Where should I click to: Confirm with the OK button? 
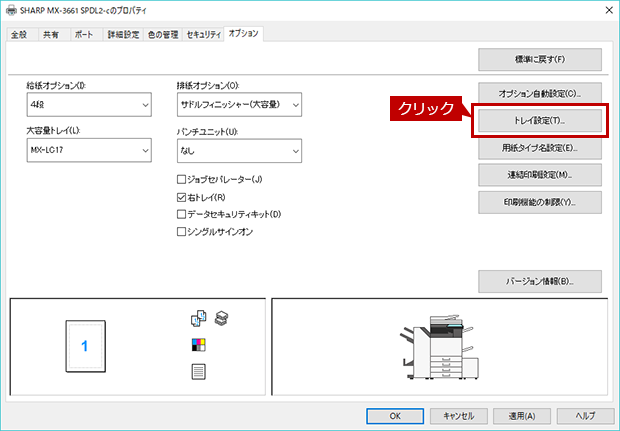point(395,416)
